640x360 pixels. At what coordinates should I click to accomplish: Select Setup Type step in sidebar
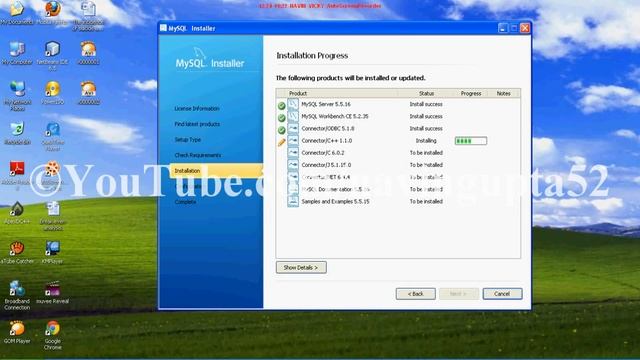[187, 140]
